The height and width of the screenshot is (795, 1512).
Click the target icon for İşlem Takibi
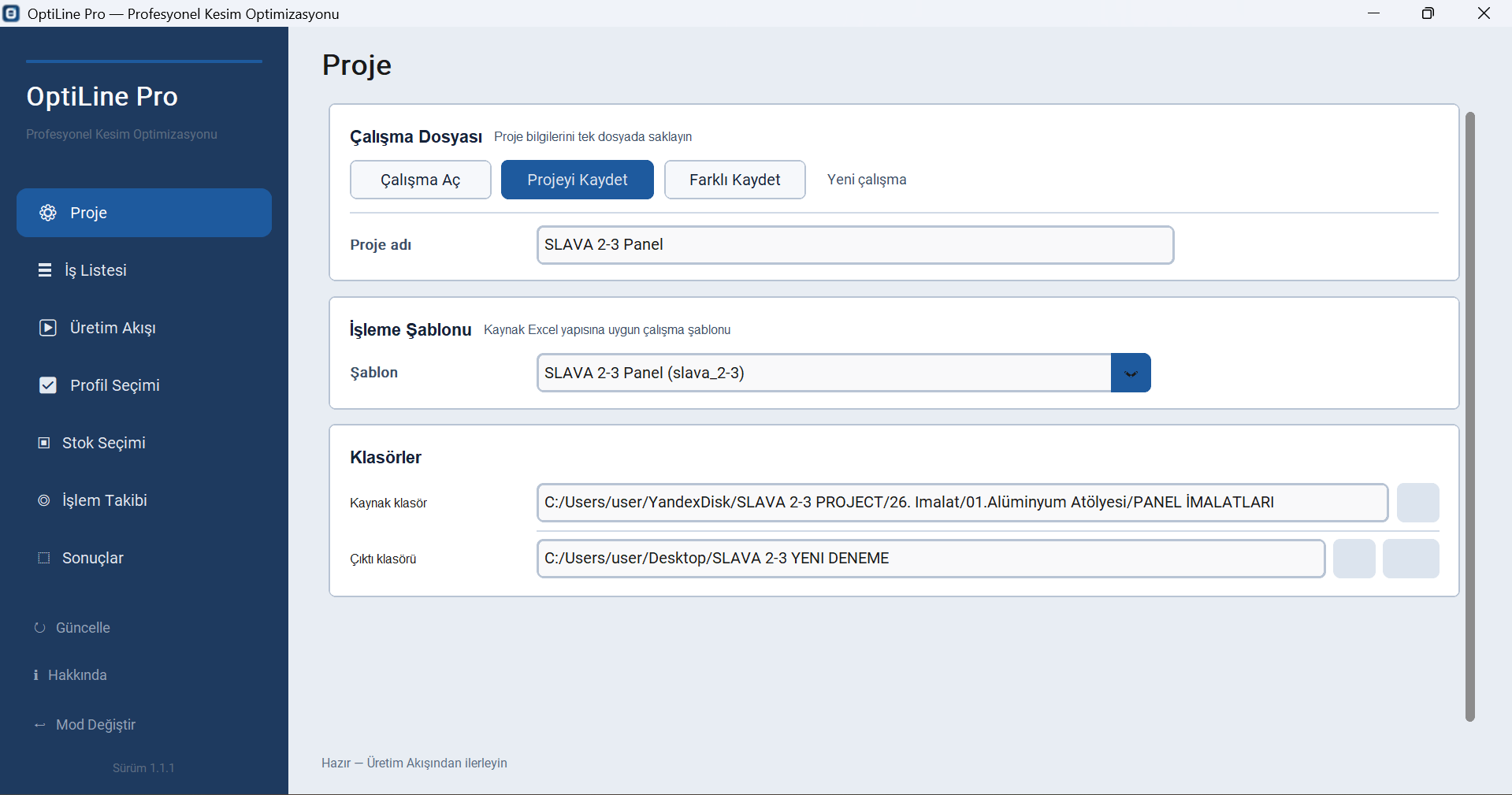(x=44, y=500)
